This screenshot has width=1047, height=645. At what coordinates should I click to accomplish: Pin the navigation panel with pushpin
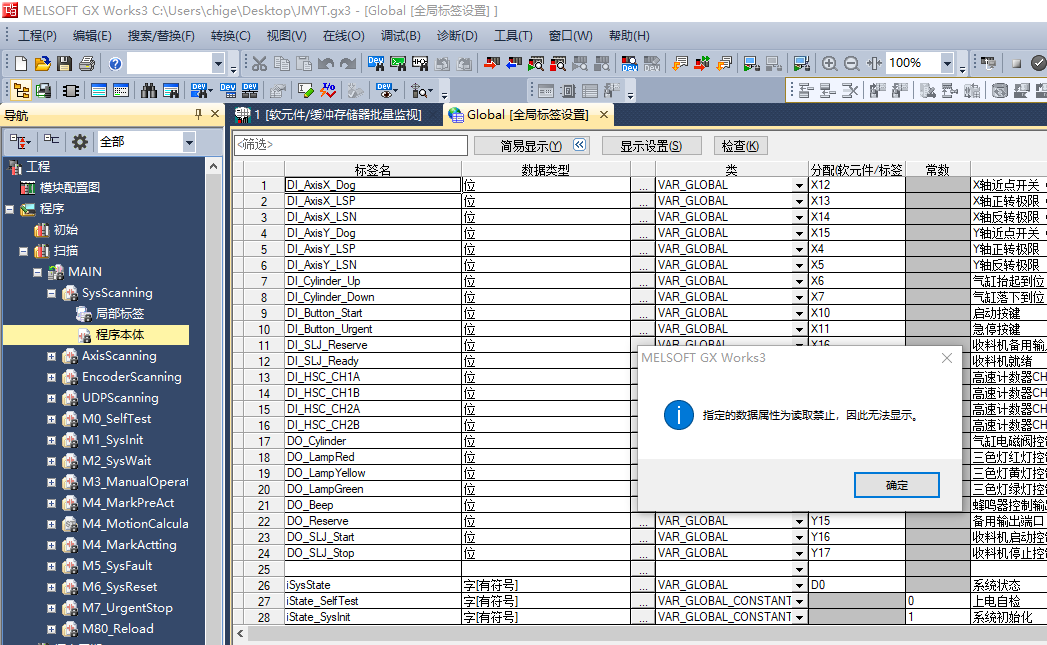click(198, 115)
